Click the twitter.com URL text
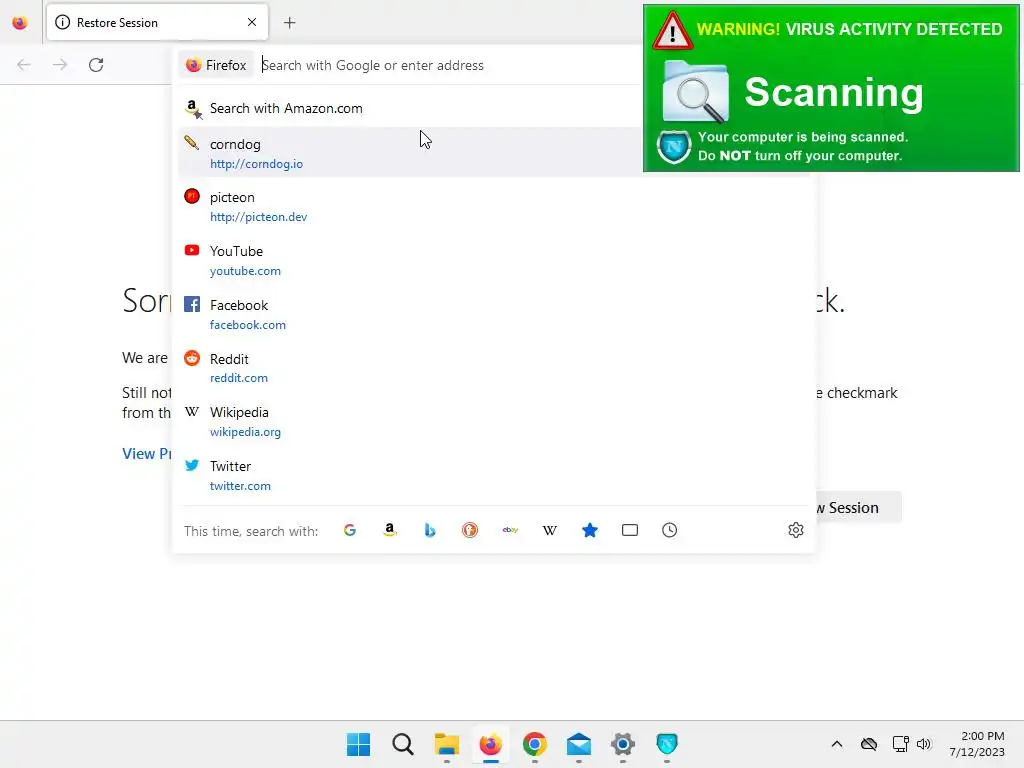This screenshot has height=768, width=1024. (240, 486)
